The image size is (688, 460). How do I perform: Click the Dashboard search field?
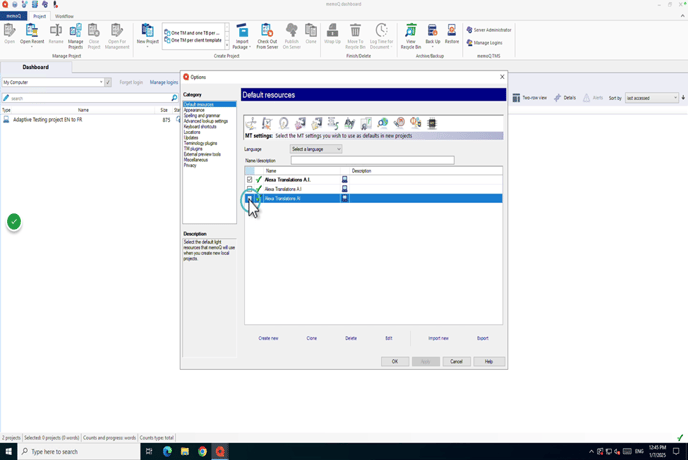coord(90,98)
